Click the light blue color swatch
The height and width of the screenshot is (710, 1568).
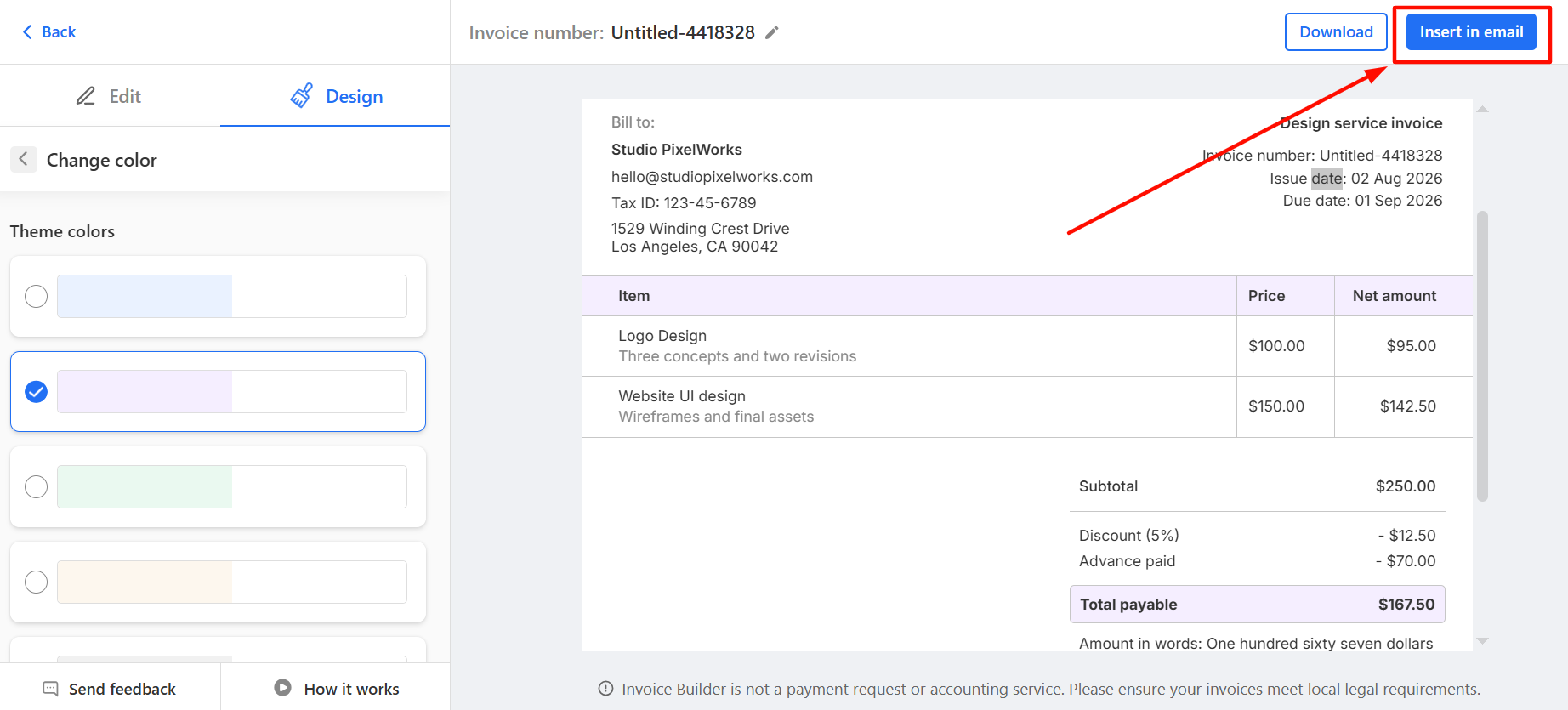(145, 296)
